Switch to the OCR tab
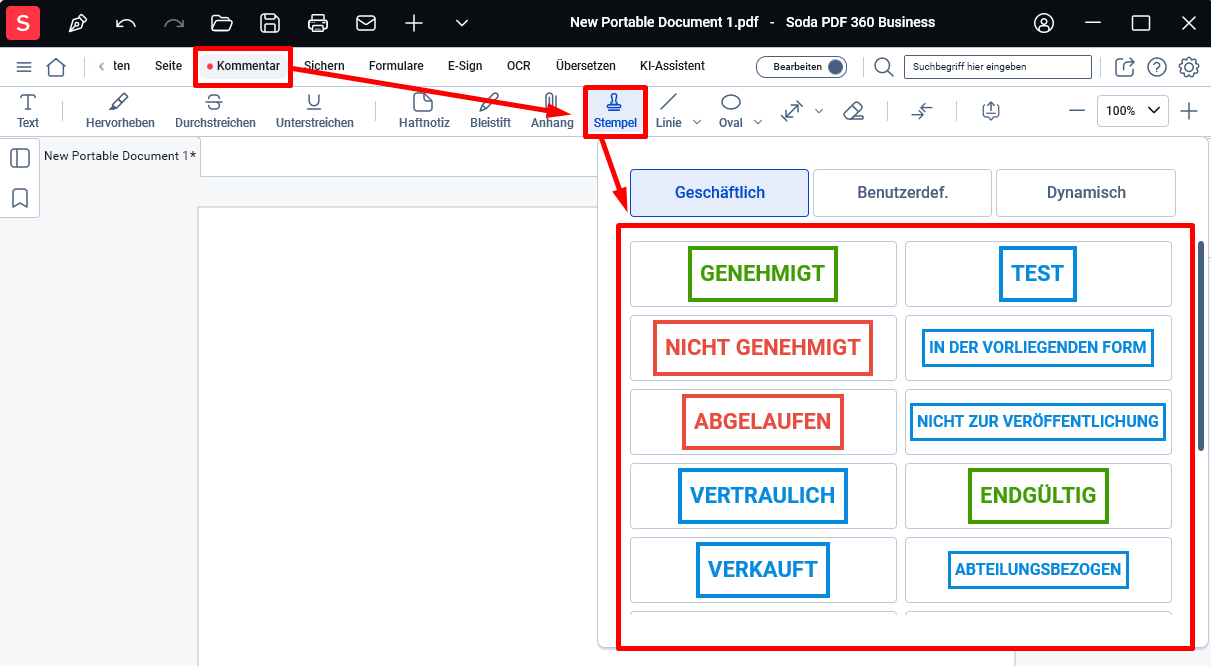 click(x=519, y=66)
